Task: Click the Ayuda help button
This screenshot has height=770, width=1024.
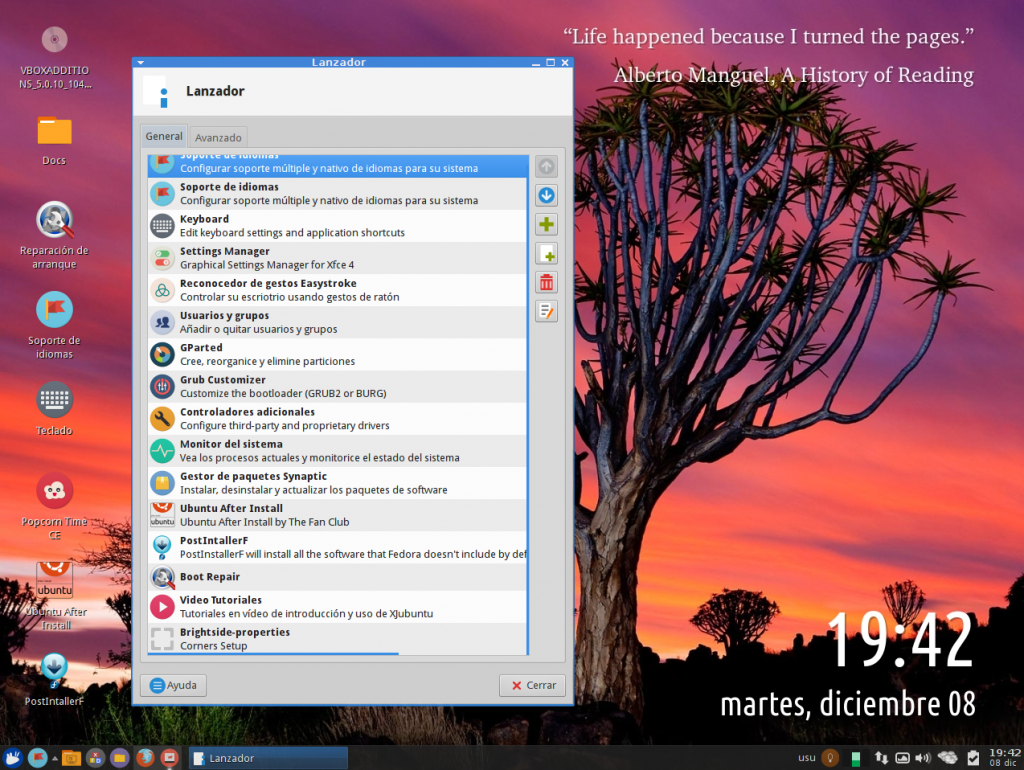Action: (x=173, y=685)
